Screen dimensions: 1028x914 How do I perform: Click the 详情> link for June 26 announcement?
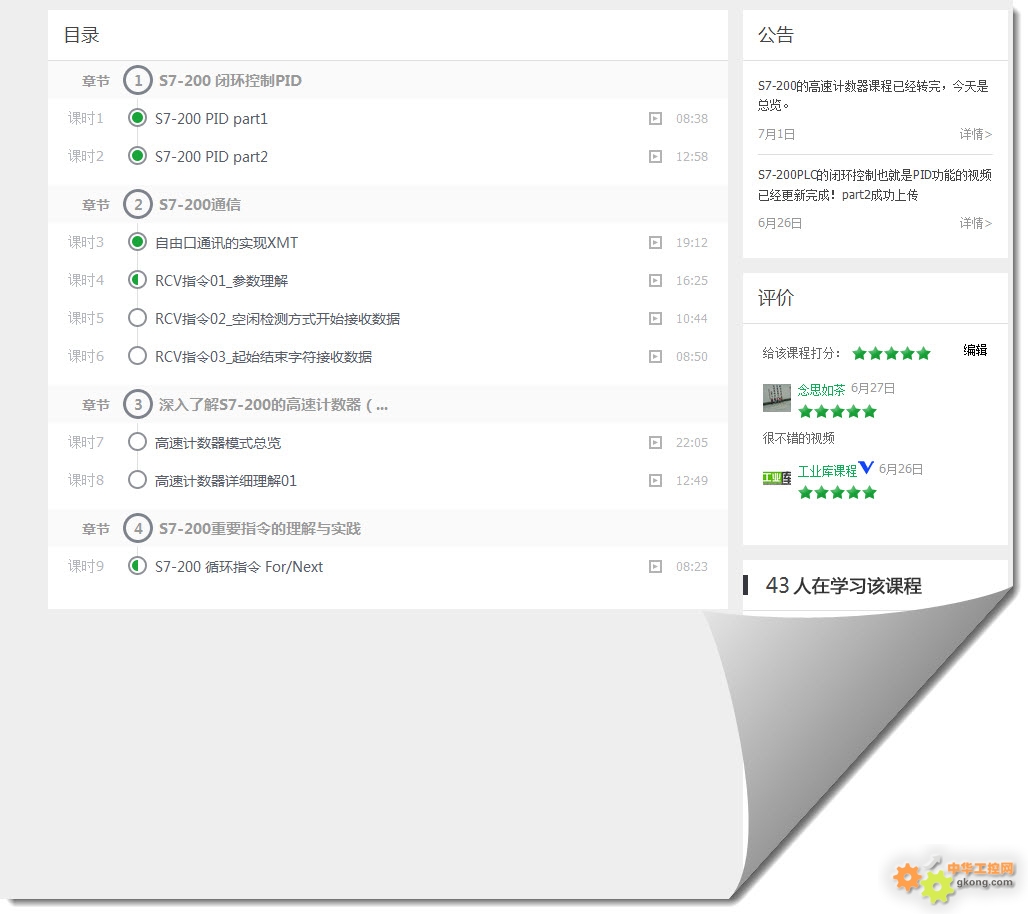pyautogui.click(x=976, y=224)
